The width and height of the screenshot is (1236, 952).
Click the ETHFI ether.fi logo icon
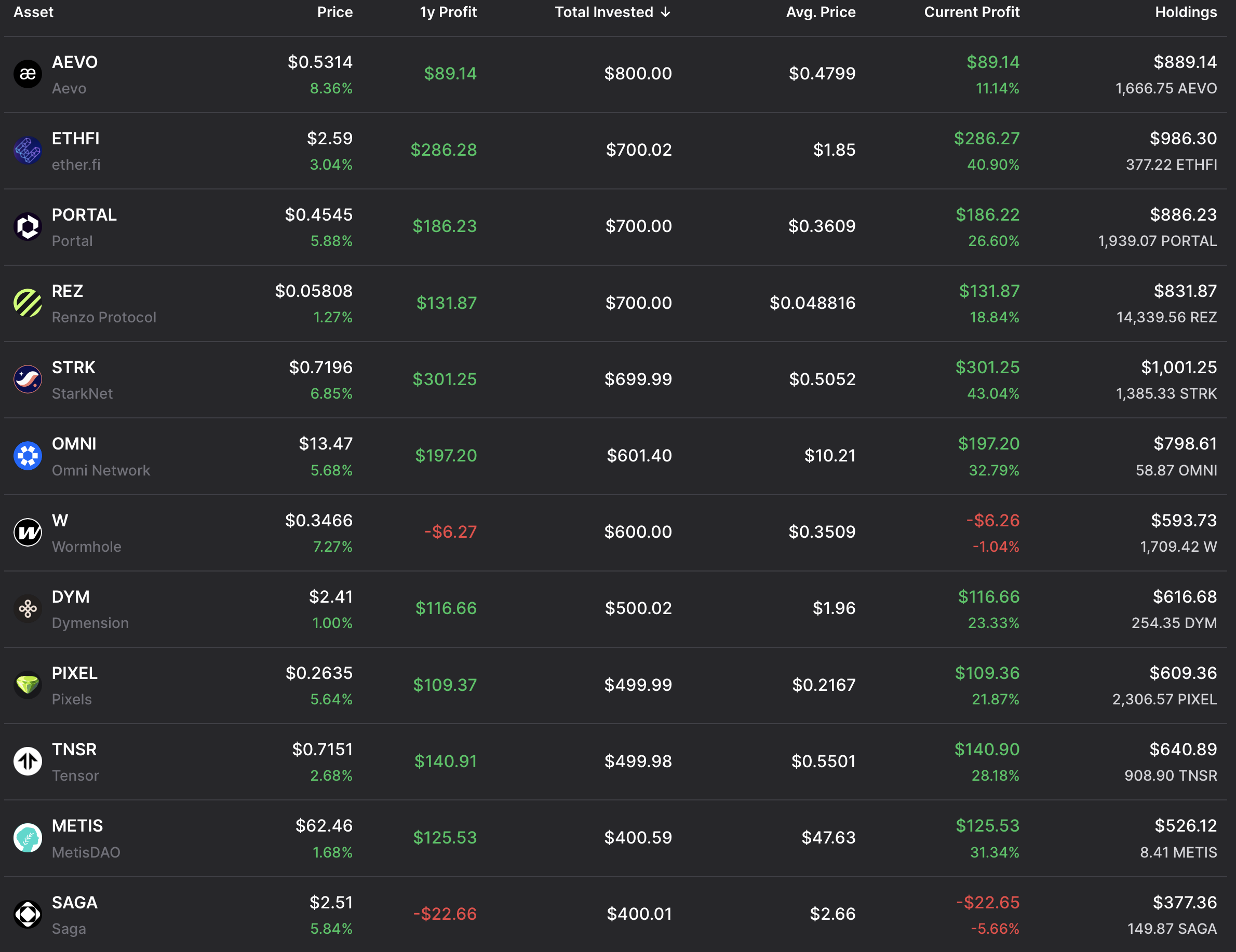click(x=28, y=151)
